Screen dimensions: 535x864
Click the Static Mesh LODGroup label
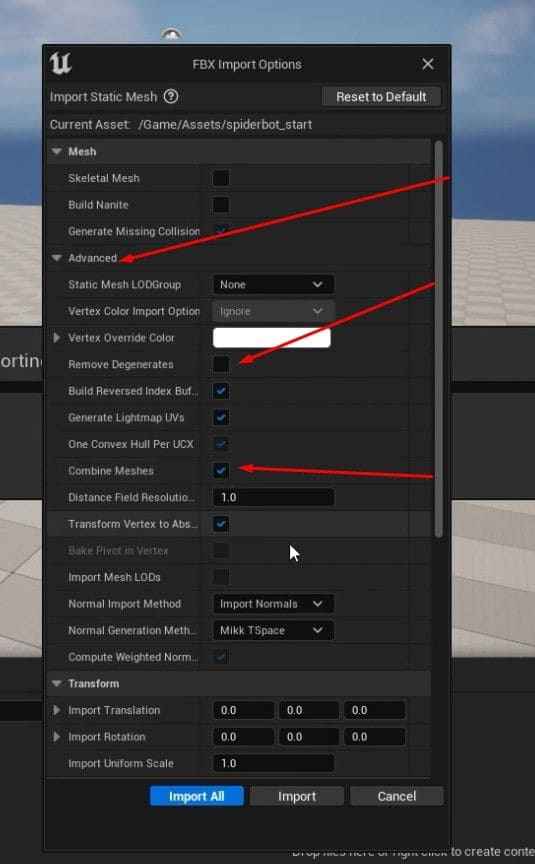[125, 285]
